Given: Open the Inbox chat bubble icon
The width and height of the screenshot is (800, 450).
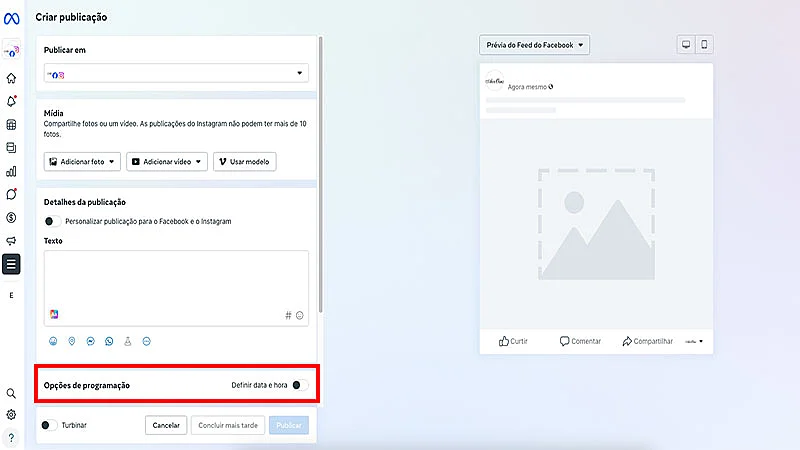Looking at the screenshot, I should [x=11, y=194].
